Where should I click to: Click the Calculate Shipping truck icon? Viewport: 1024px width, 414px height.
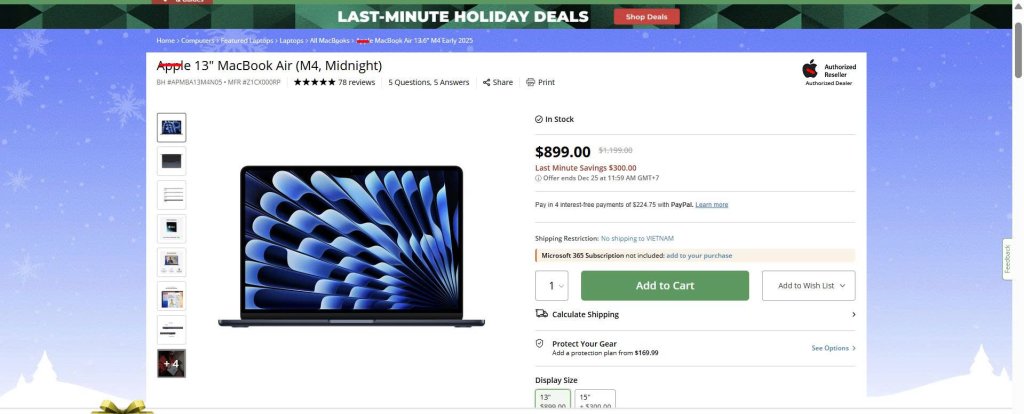(x=541, y=314)
